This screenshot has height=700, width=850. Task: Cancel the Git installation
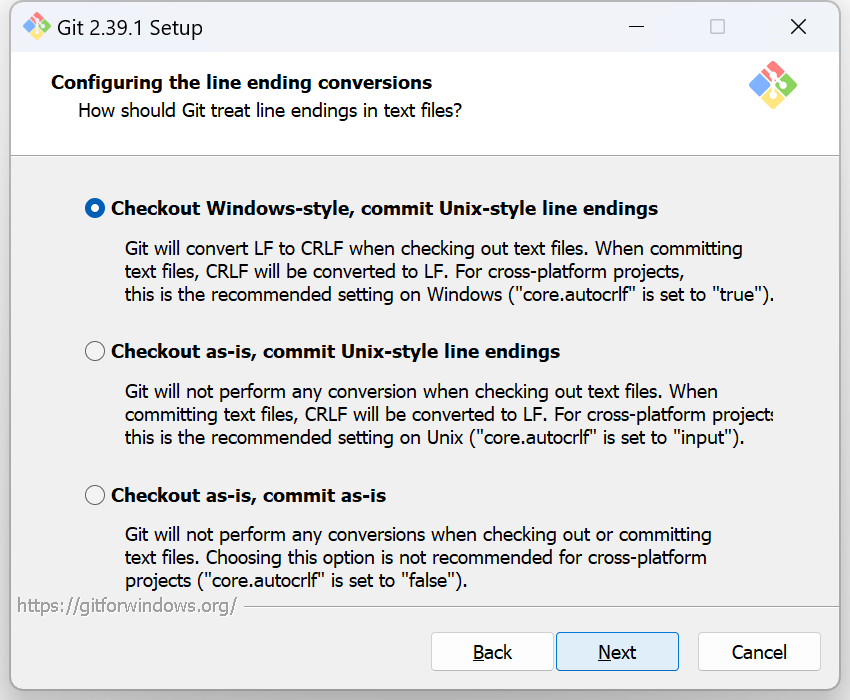pyautogui.click(x=759, y=652)
